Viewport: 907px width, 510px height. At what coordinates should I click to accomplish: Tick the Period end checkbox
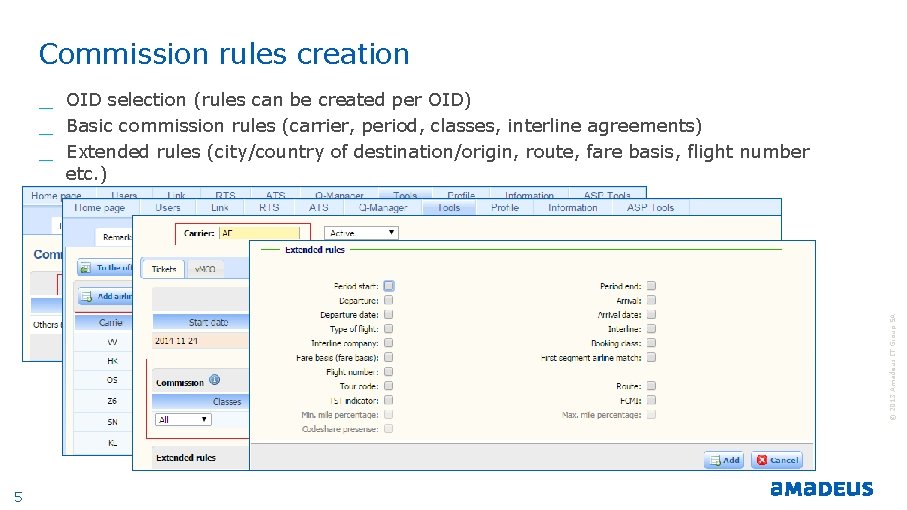tap(651, 286)
